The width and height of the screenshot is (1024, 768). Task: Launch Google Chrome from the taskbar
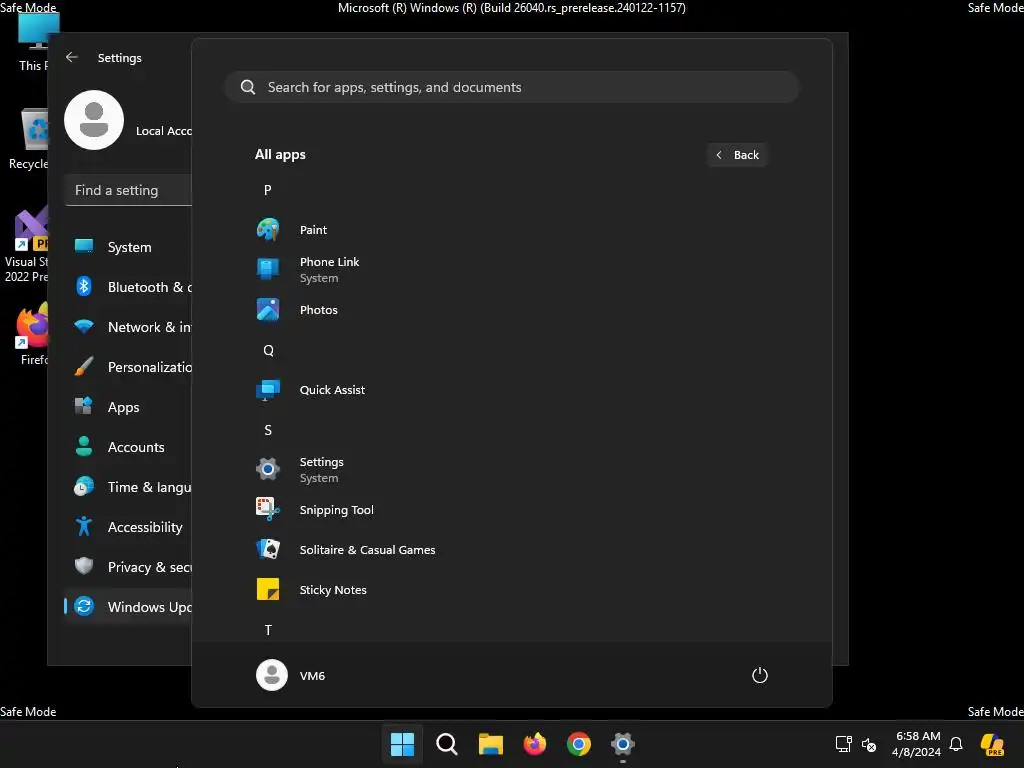click(x=579, y=744)
